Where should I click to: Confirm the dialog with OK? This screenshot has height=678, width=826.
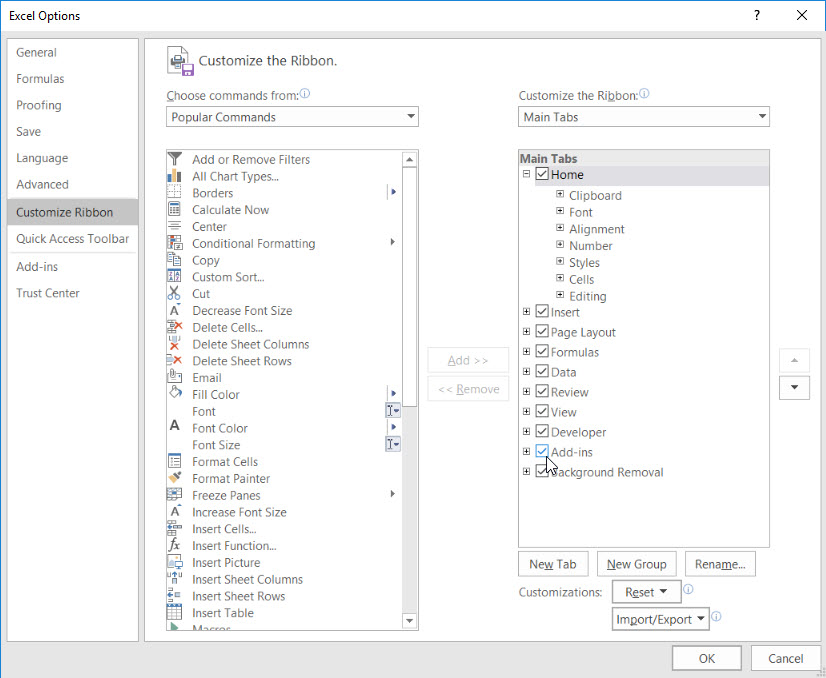[707, 659]
